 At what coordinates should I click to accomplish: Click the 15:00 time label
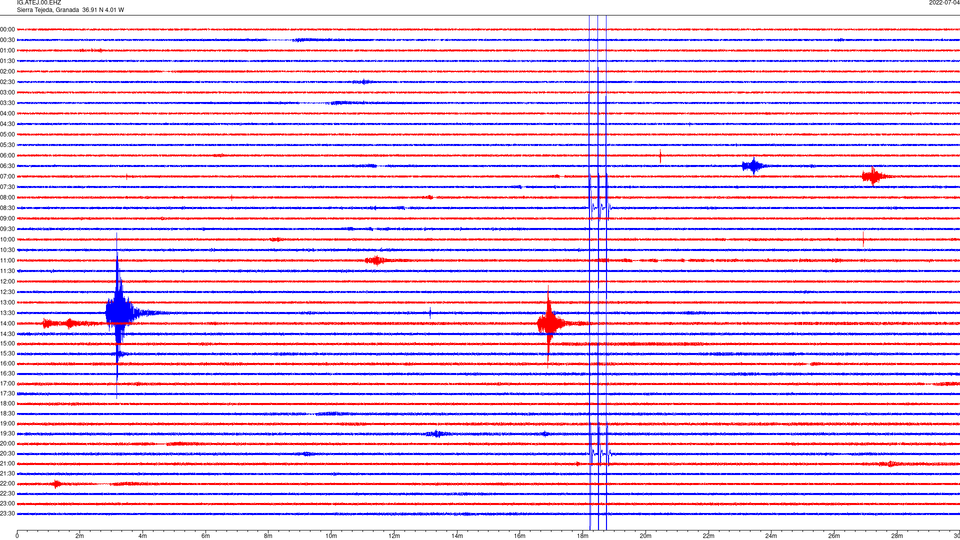click(x=7, y=344)
